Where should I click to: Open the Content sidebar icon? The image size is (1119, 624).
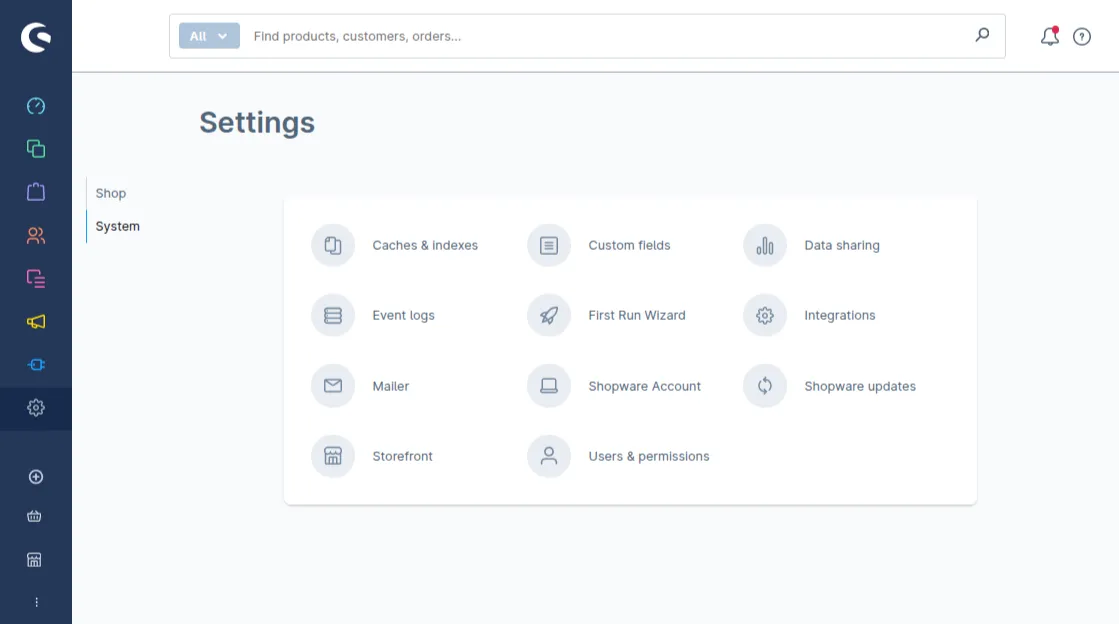click(36, 278)
